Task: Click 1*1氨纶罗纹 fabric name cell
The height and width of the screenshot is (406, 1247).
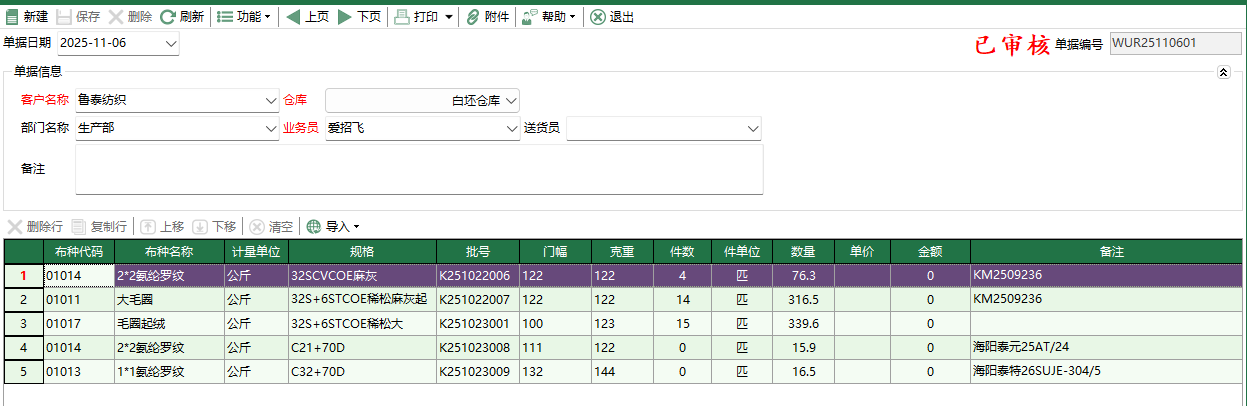Action: (x=169, y=372)
